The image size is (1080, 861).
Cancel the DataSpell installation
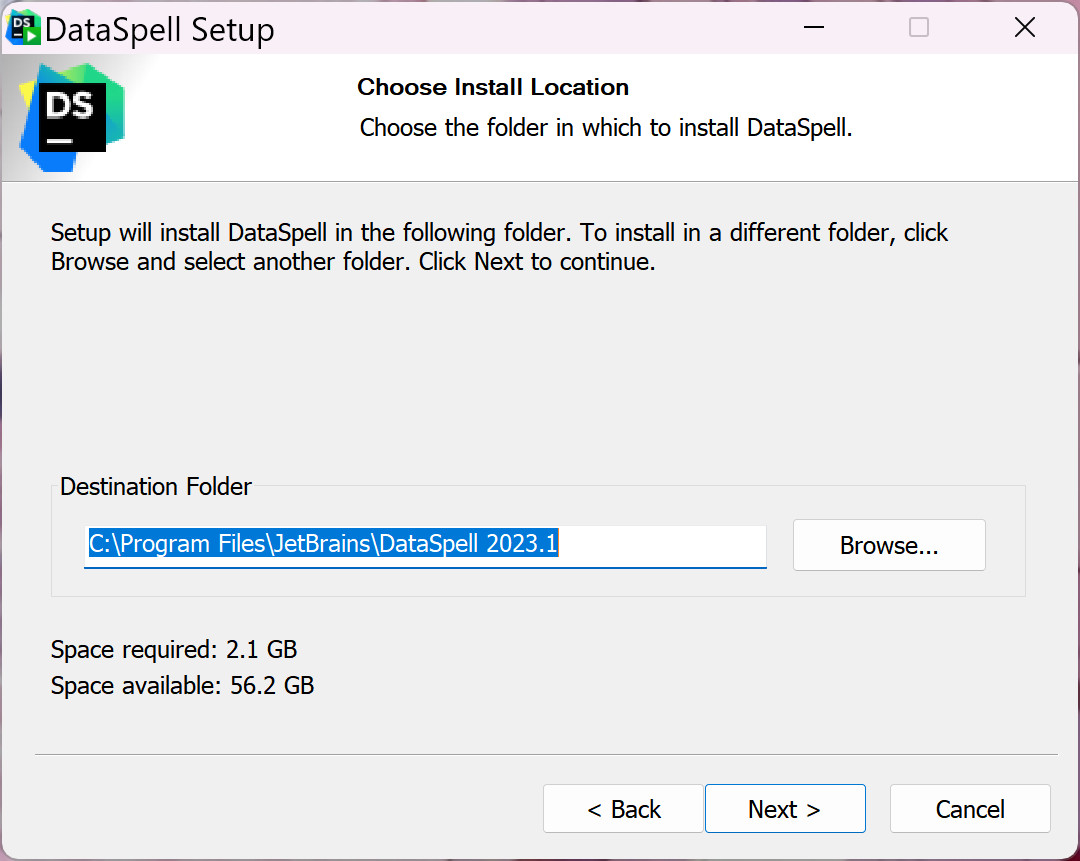[x=969, y=808]
